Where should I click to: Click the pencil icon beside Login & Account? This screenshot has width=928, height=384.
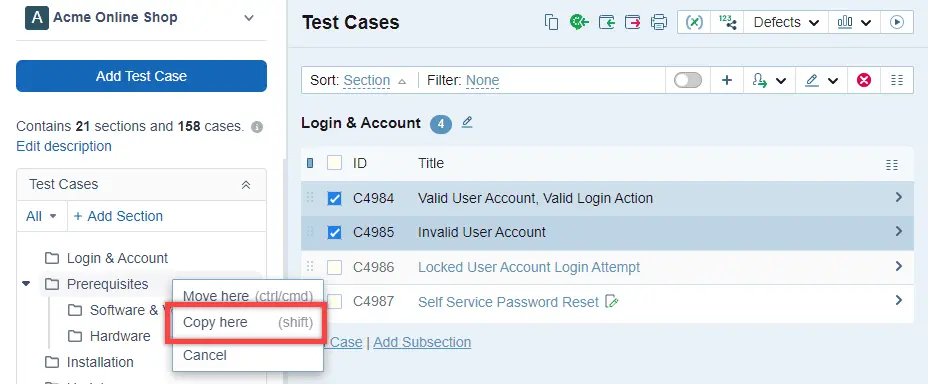[x=467, y=122]
